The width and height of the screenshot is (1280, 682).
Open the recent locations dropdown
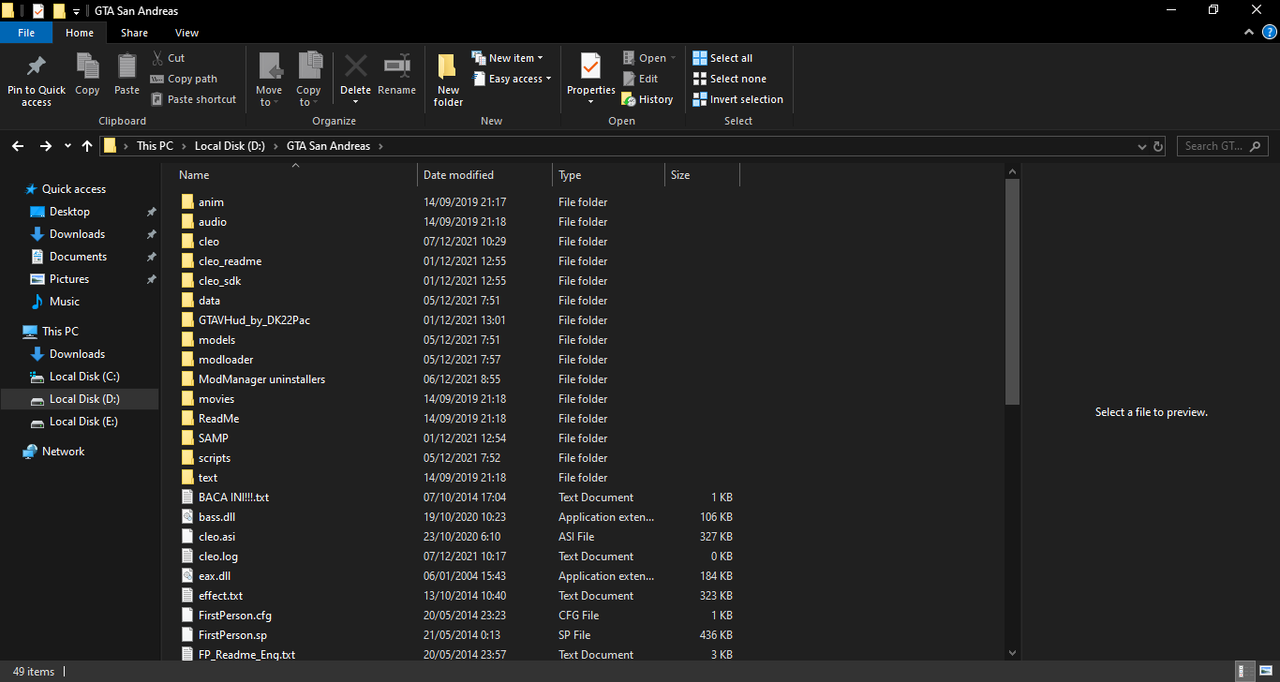click(x=68, y=146)
